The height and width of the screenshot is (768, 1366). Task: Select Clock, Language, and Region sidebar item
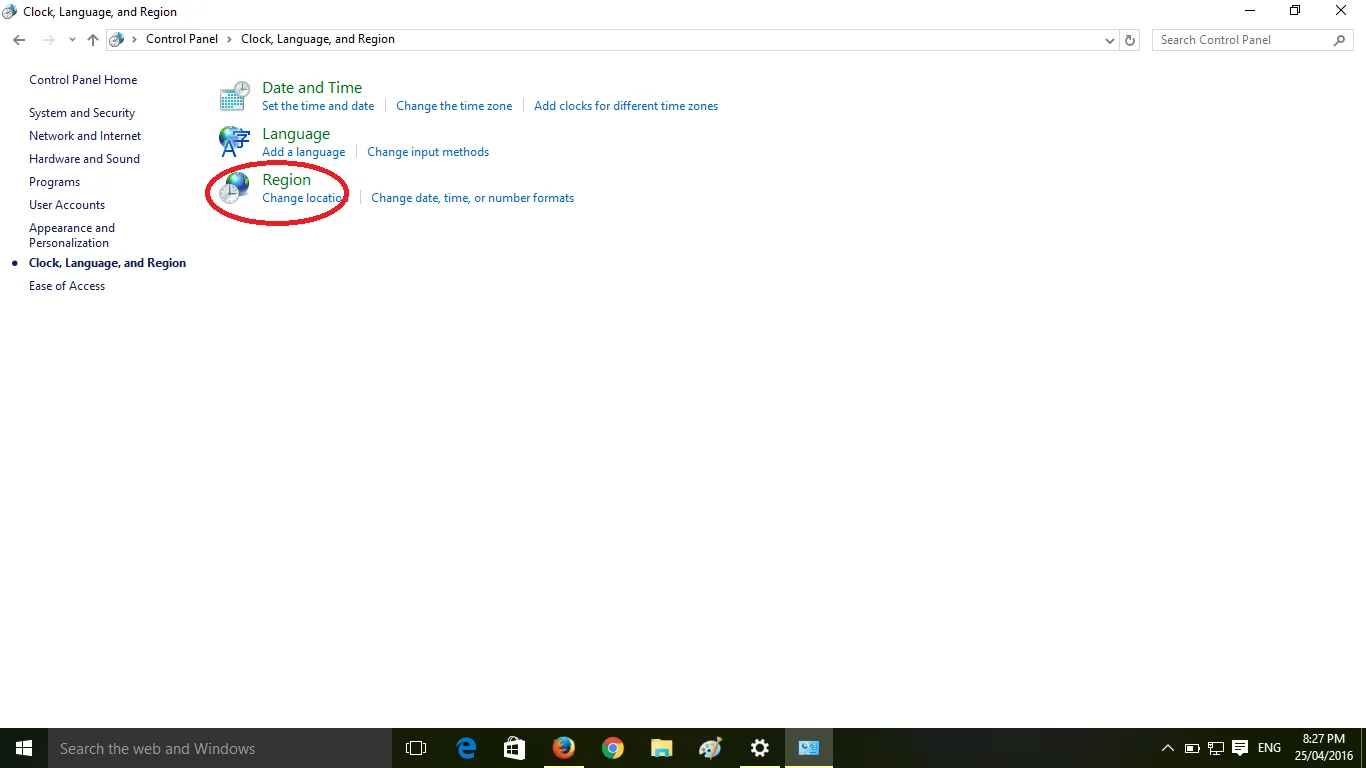[107, 263]
